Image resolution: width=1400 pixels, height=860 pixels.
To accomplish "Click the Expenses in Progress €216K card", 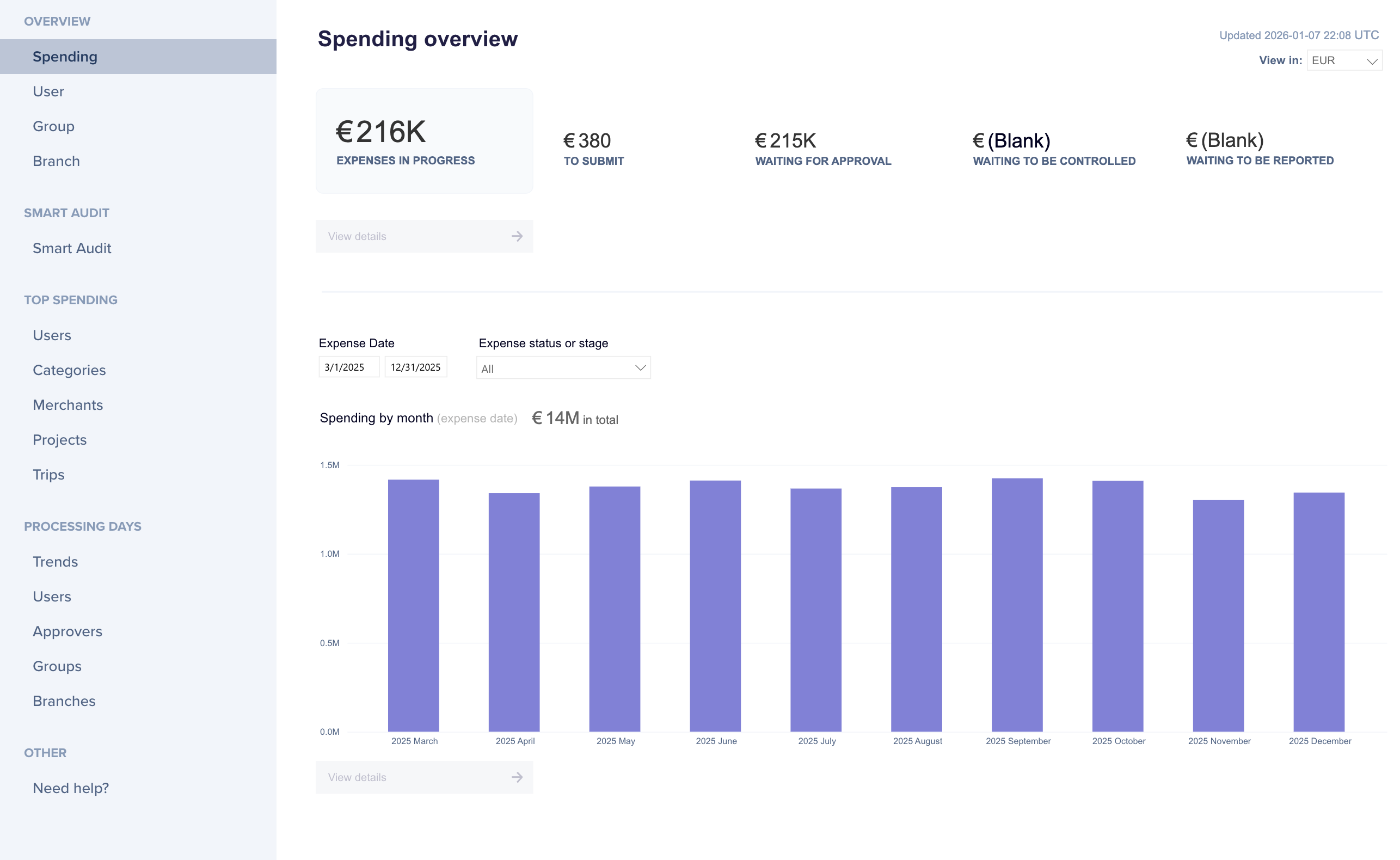I will tap(424, 141).
